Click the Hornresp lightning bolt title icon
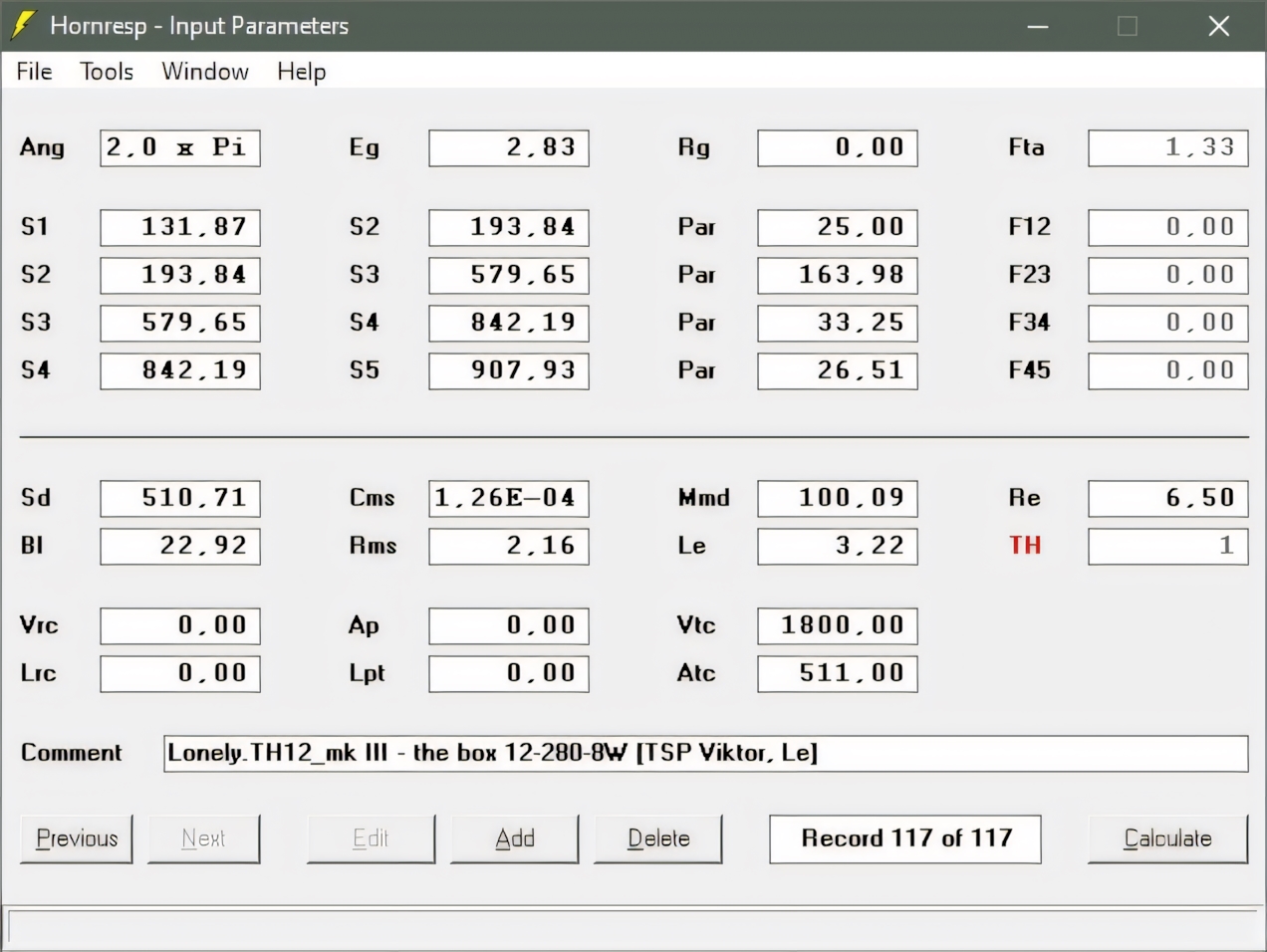Image resolution: width=1267 pixels, height=952 pixels. click(23, 25)
